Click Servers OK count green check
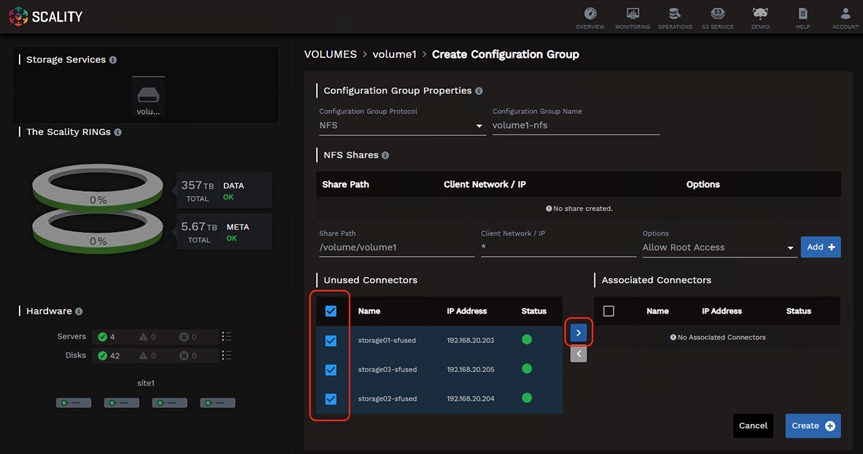 click(x=102, y=337)
